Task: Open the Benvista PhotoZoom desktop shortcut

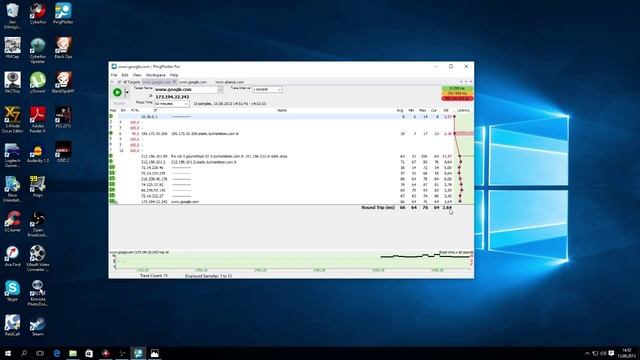Action: (38, 293)
